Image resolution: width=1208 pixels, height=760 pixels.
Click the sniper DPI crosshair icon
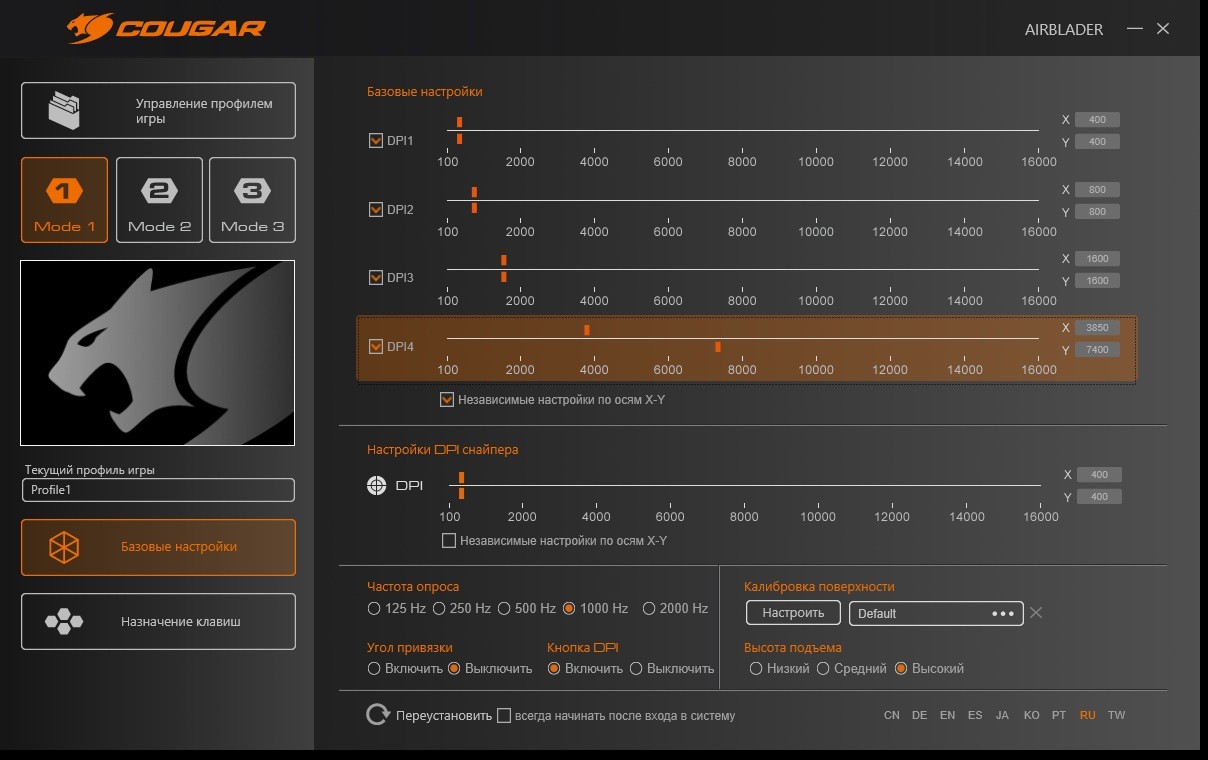(x=376, y=486)
